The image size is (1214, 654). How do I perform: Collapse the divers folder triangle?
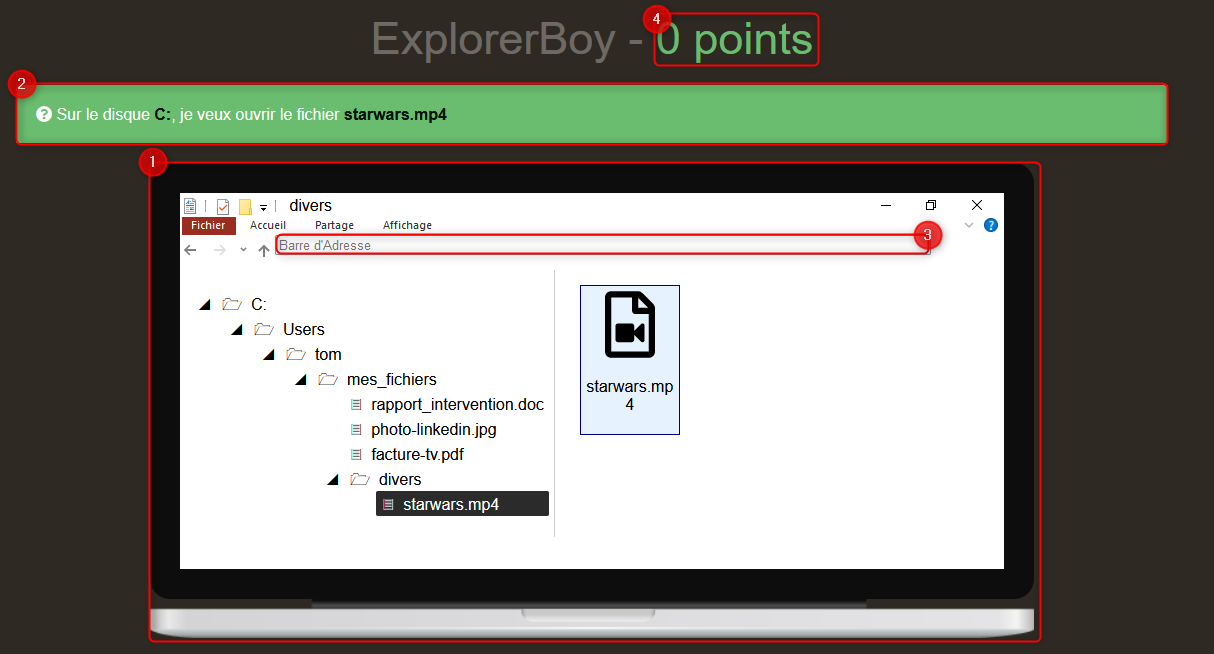tap(333, 480)
